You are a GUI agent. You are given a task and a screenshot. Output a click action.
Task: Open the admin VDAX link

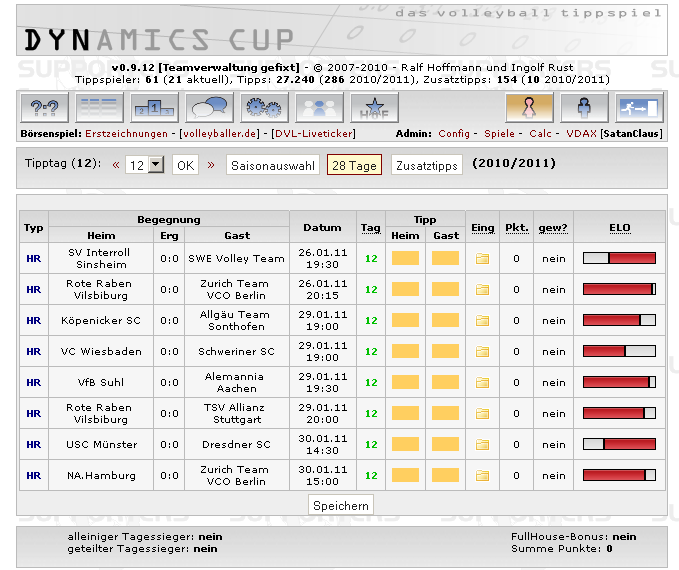coord(582,133)
